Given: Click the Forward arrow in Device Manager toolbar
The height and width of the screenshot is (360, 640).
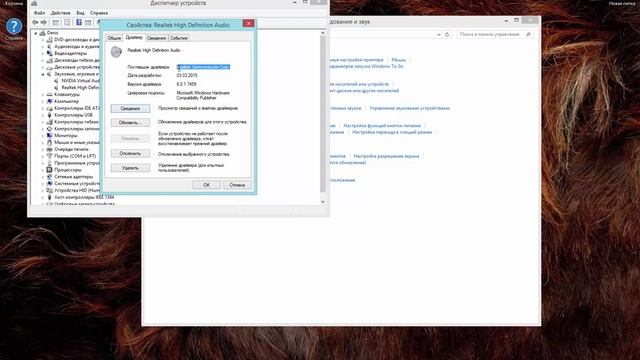Looking at the screenshot, I should tap(44, 22).
